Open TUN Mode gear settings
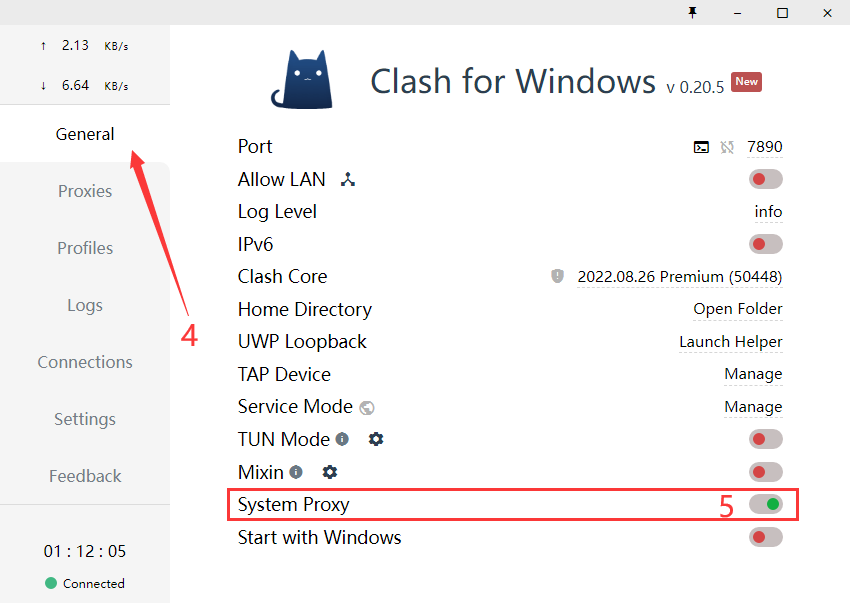Viewport: 850px width, 603px height. [x=376, y=439]
